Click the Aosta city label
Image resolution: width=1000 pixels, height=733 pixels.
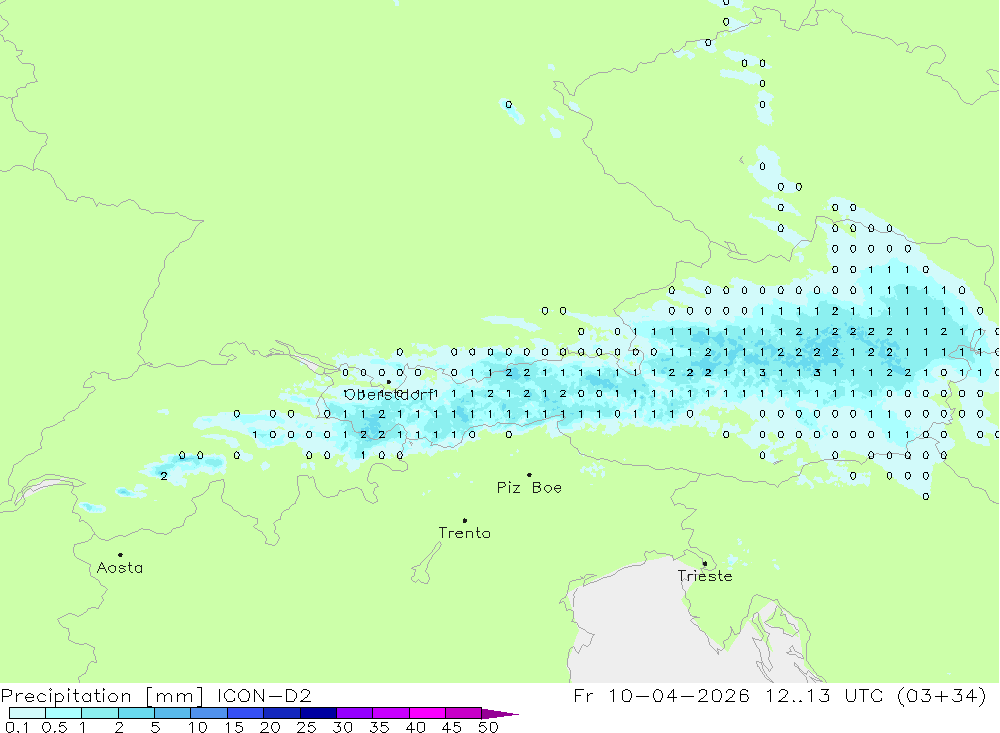pos(120,568)
